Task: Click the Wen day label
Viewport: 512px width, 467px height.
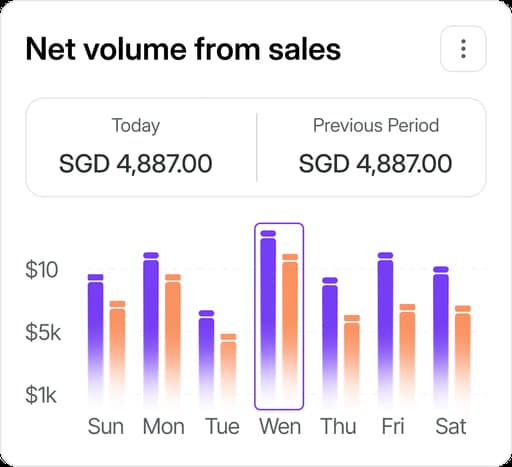Action: (x=280, y=426)
